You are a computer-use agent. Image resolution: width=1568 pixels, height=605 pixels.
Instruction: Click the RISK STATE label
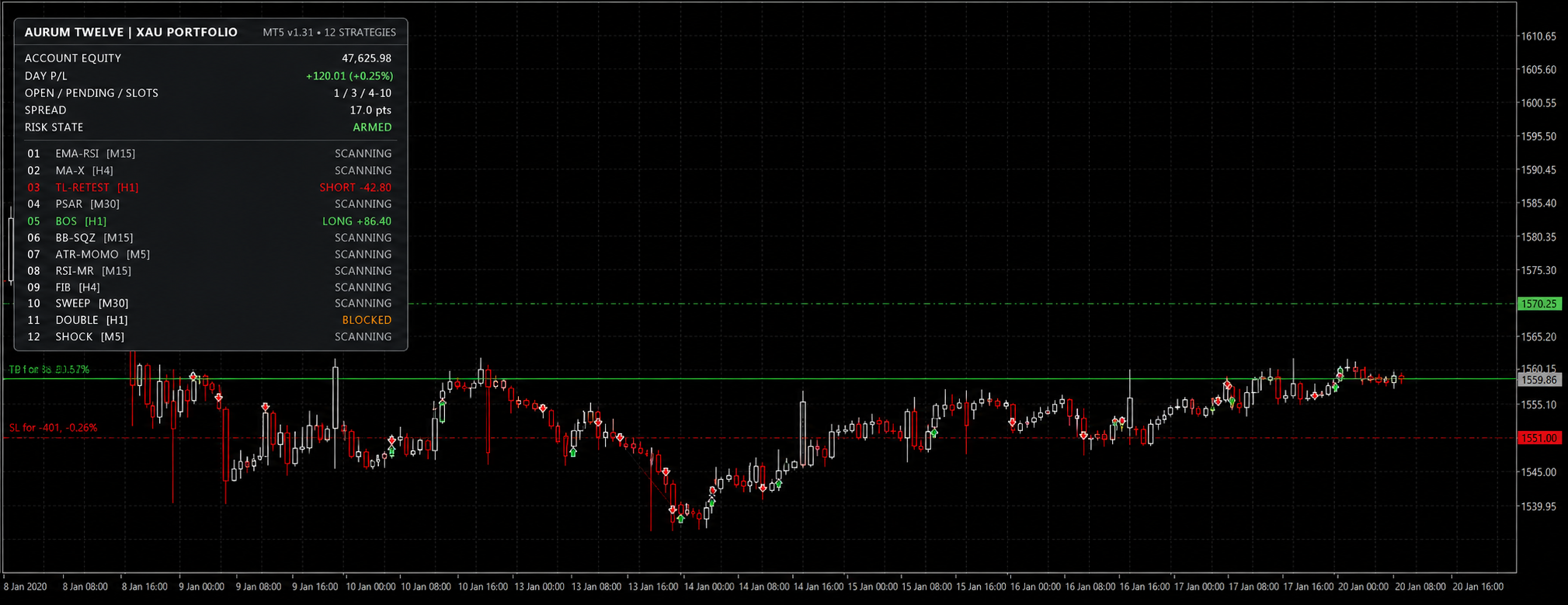click(x=54, y=127)
